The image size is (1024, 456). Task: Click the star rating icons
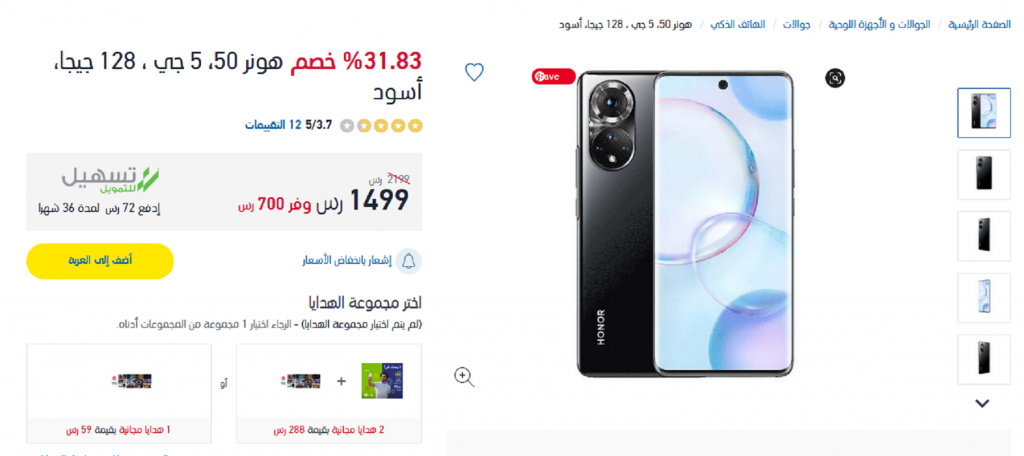pyautogui.click(x=381, y=125)
